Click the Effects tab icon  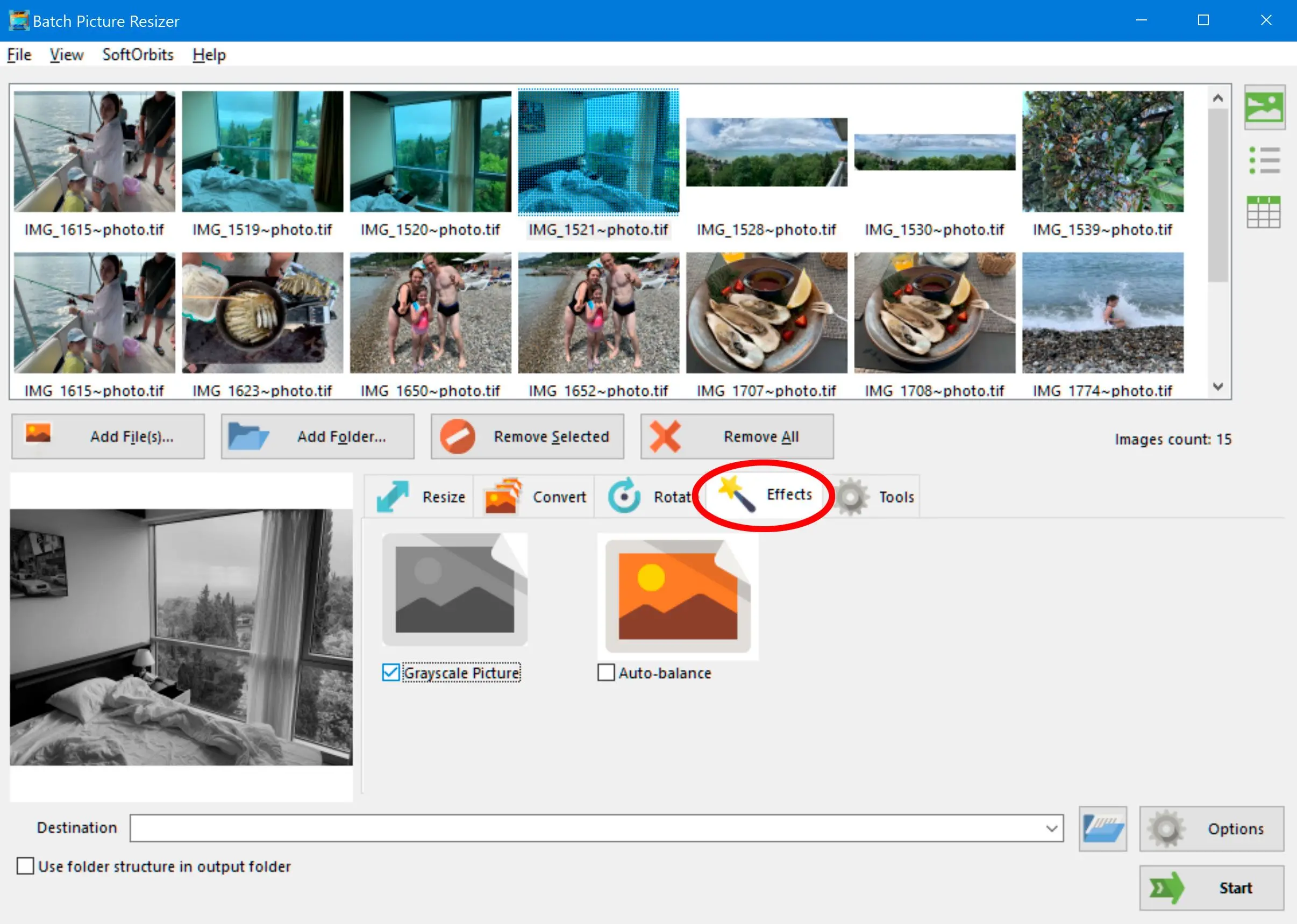[735, 496]
